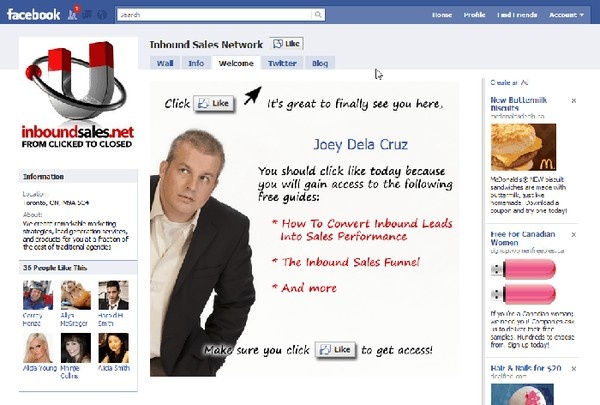Open the Find Friends link
The height and width of the screenshot is (405, 600).
(x=518, y=15)
